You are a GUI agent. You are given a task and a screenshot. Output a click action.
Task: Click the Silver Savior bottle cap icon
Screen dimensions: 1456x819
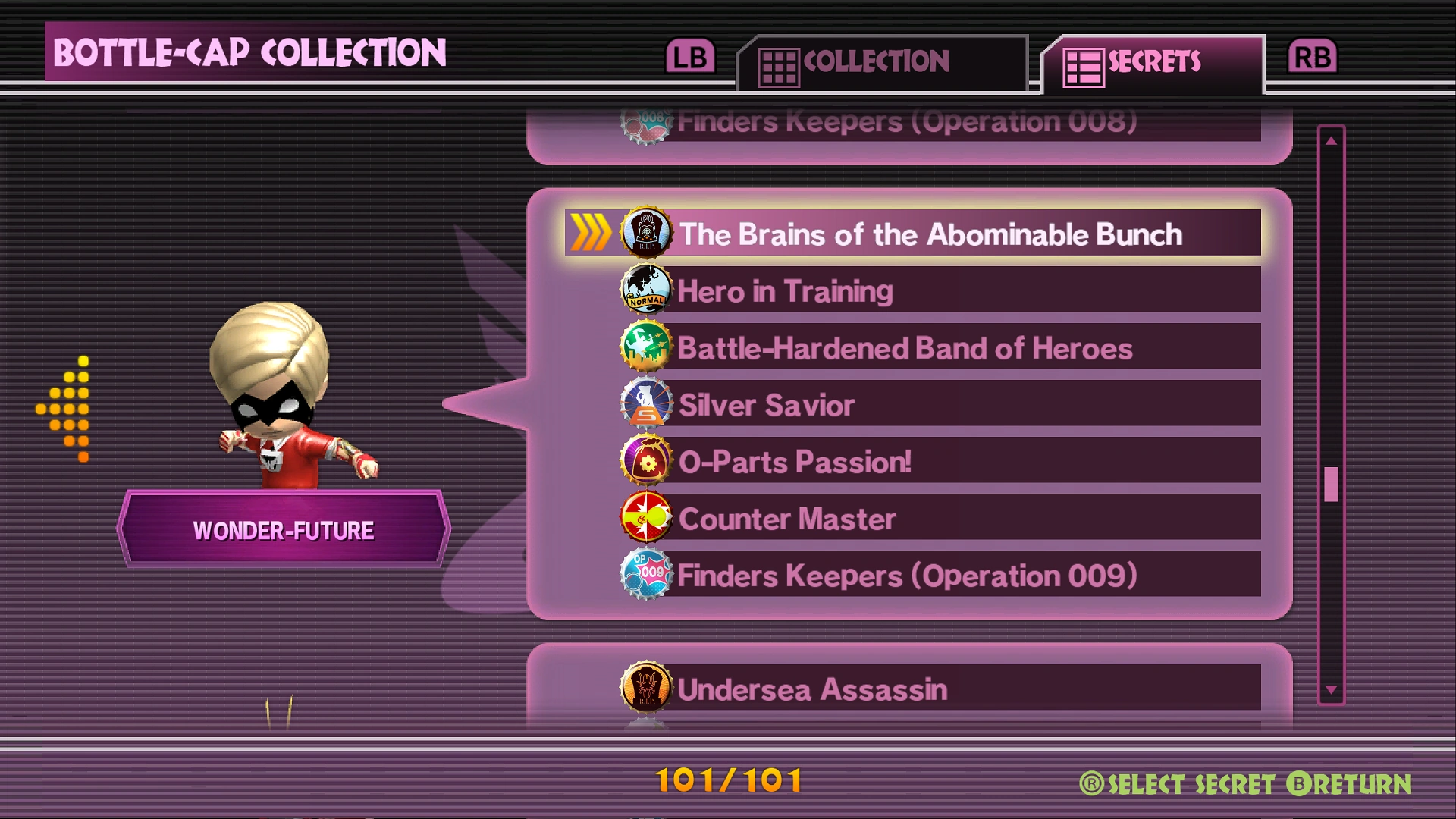click(x=646, y=403)
